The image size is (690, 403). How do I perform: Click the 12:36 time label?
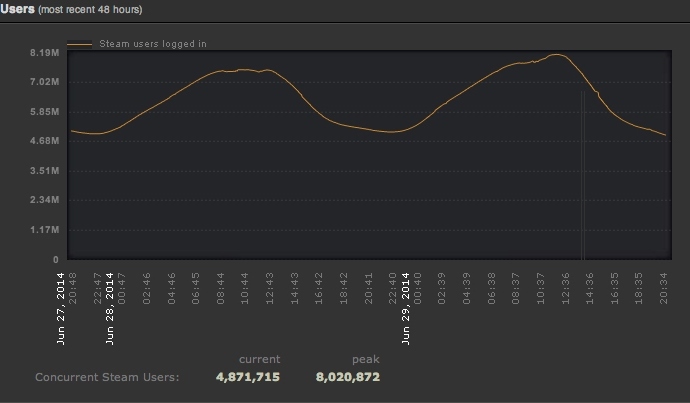[565, 288]
